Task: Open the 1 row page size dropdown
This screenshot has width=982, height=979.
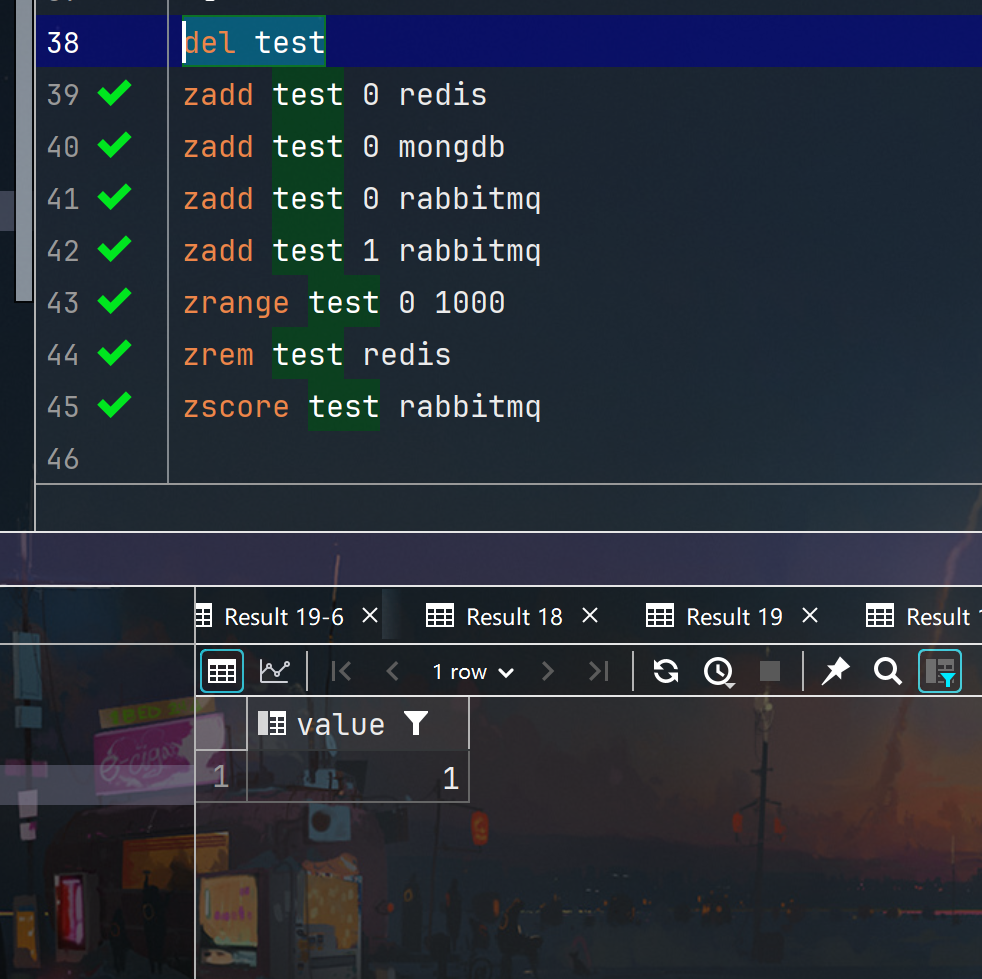Action: pyautogui.click(x=473, y=672)
